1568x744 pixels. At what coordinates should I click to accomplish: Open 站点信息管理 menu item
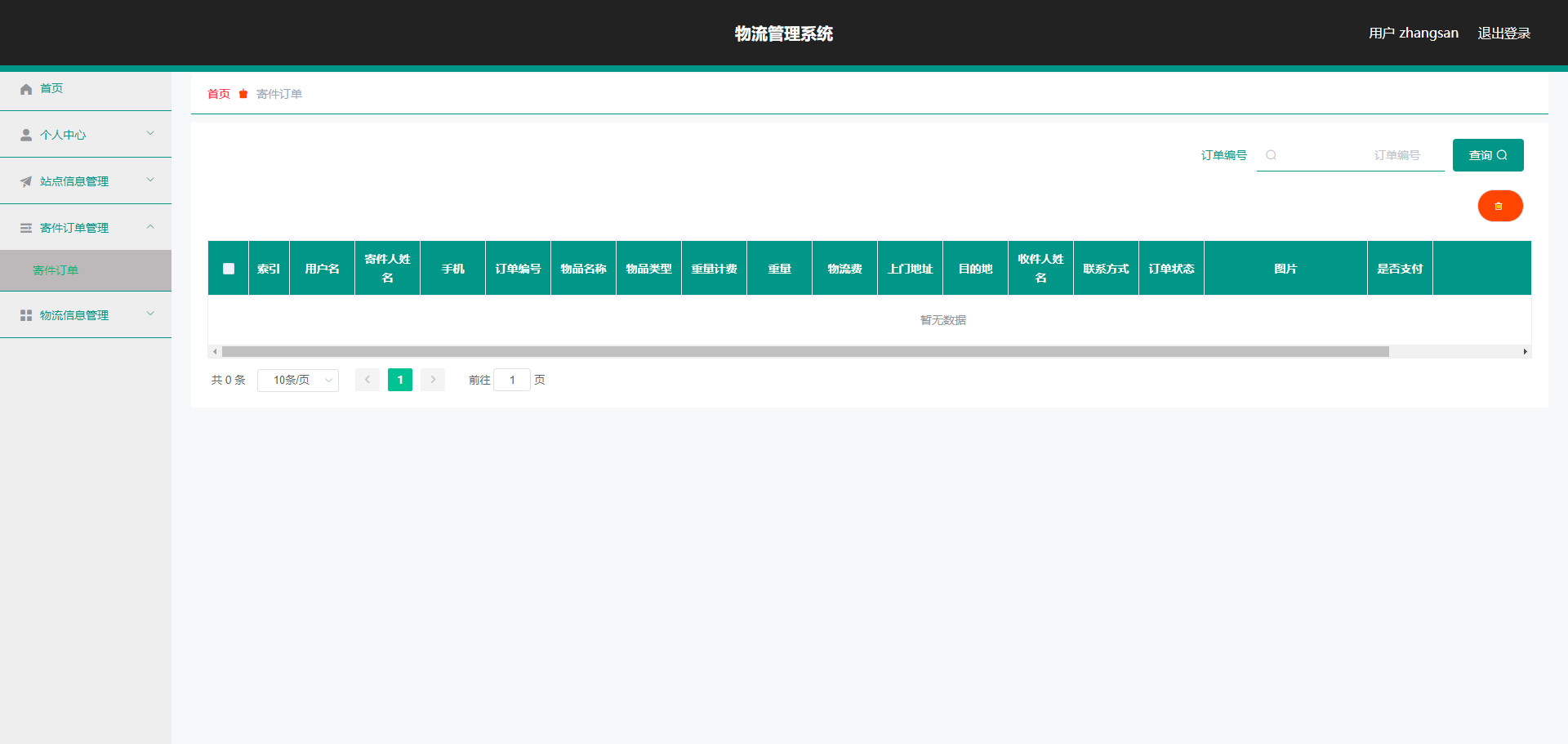(x=86, y=181)
